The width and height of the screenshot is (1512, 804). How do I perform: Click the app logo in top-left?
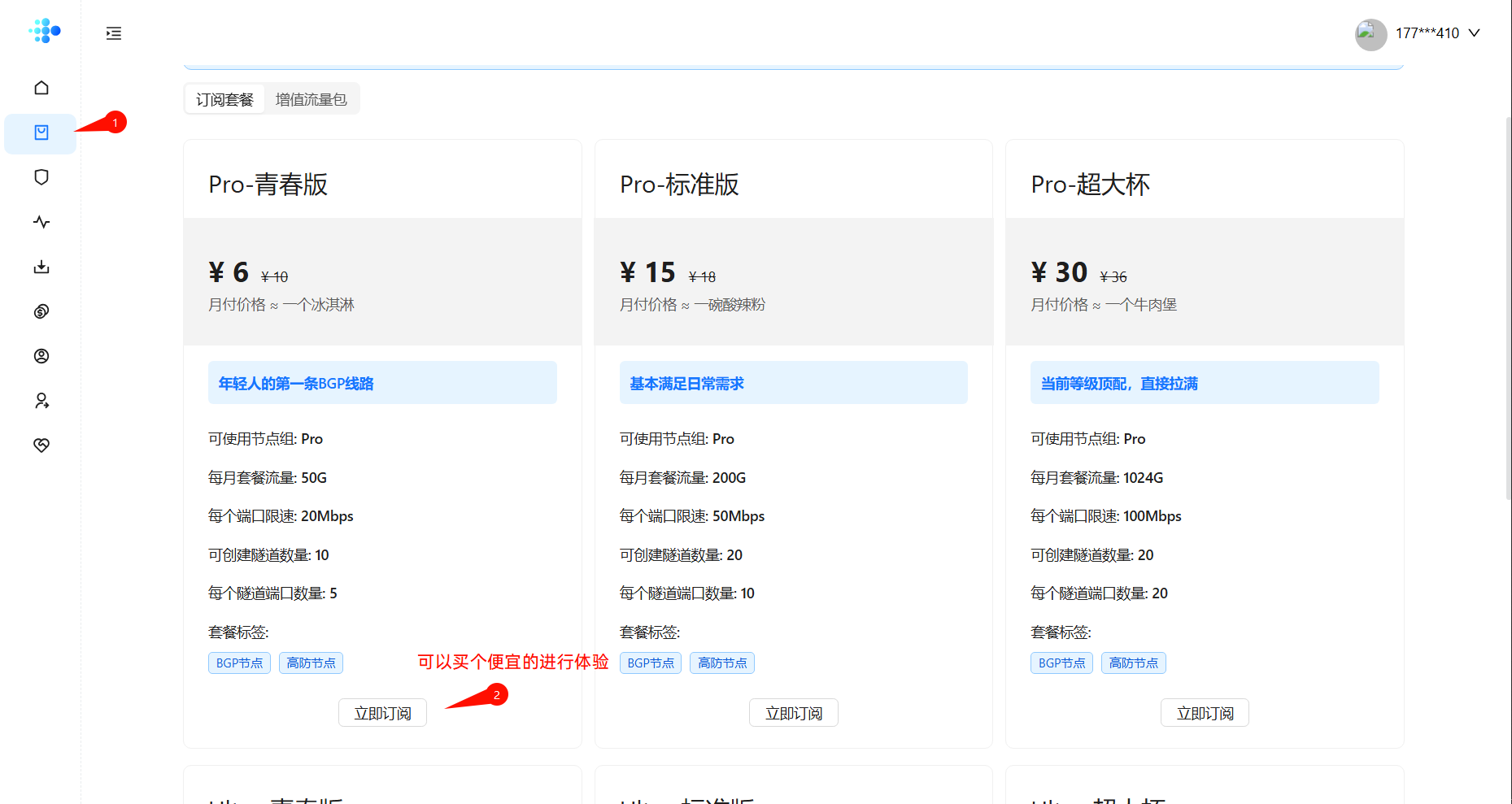click(x=45, y=31)
